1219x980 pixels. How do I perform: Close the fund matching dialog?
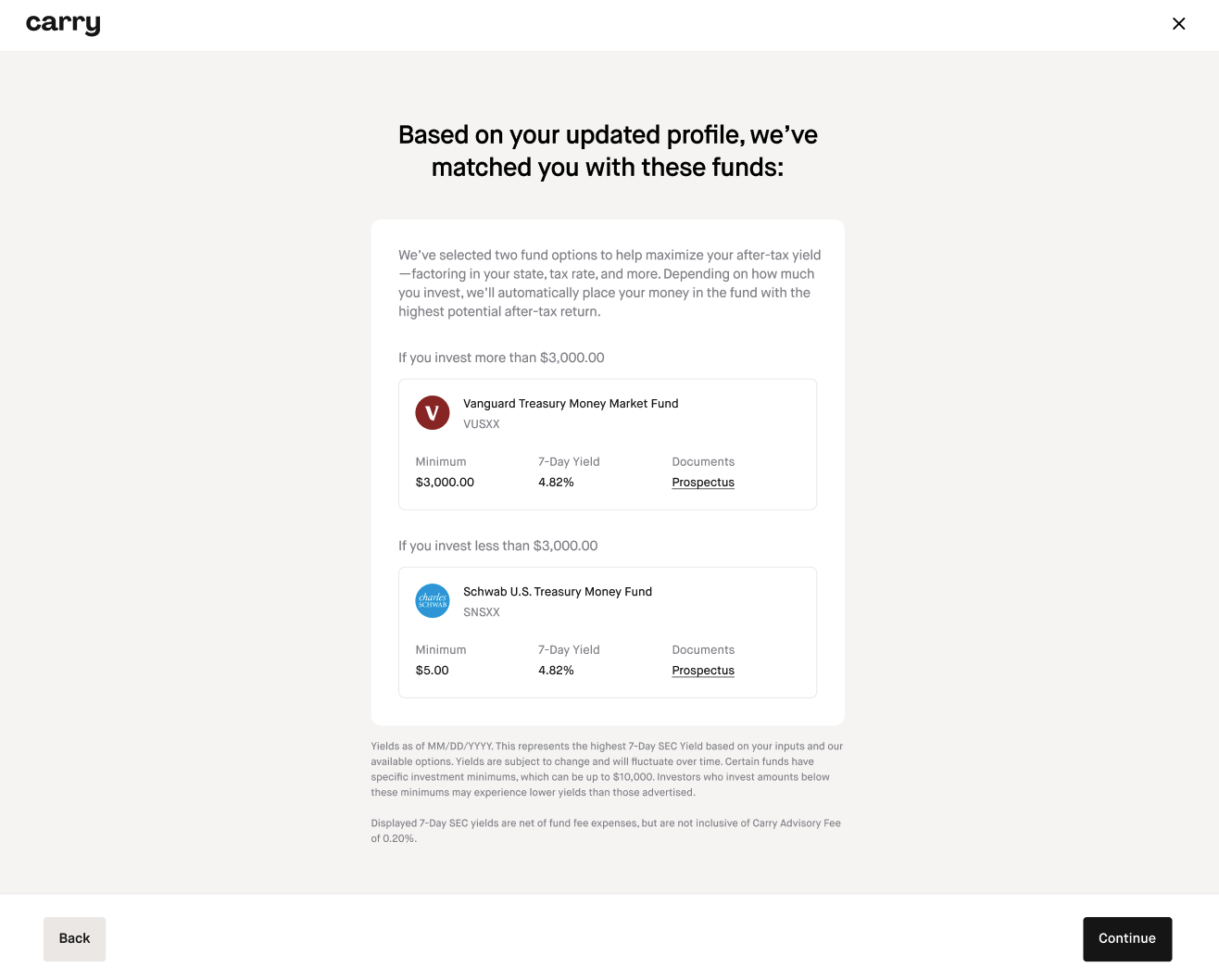(1178, 24)
